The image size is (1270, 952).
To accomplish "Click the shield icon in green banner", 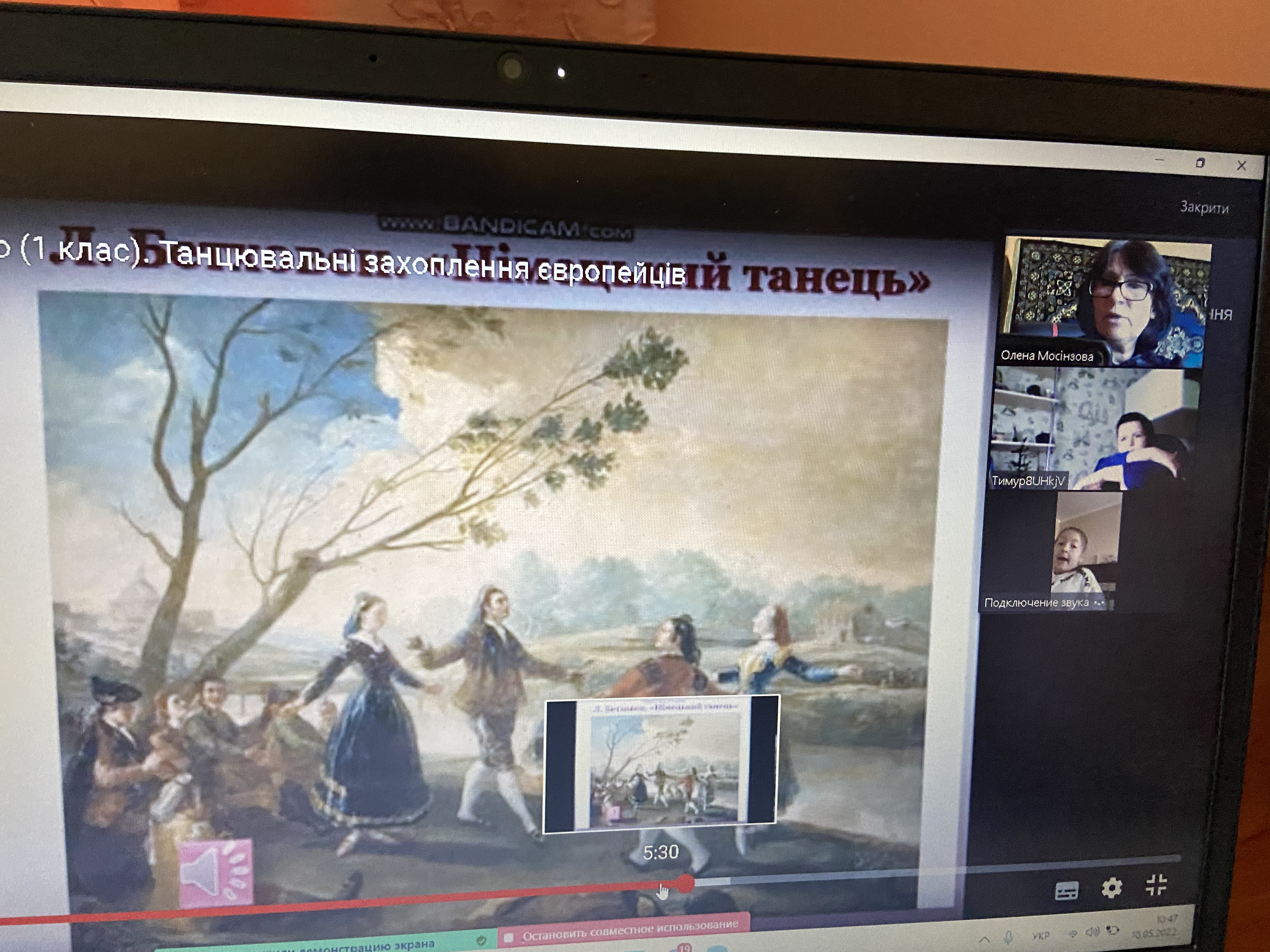I will coord(481,941).
